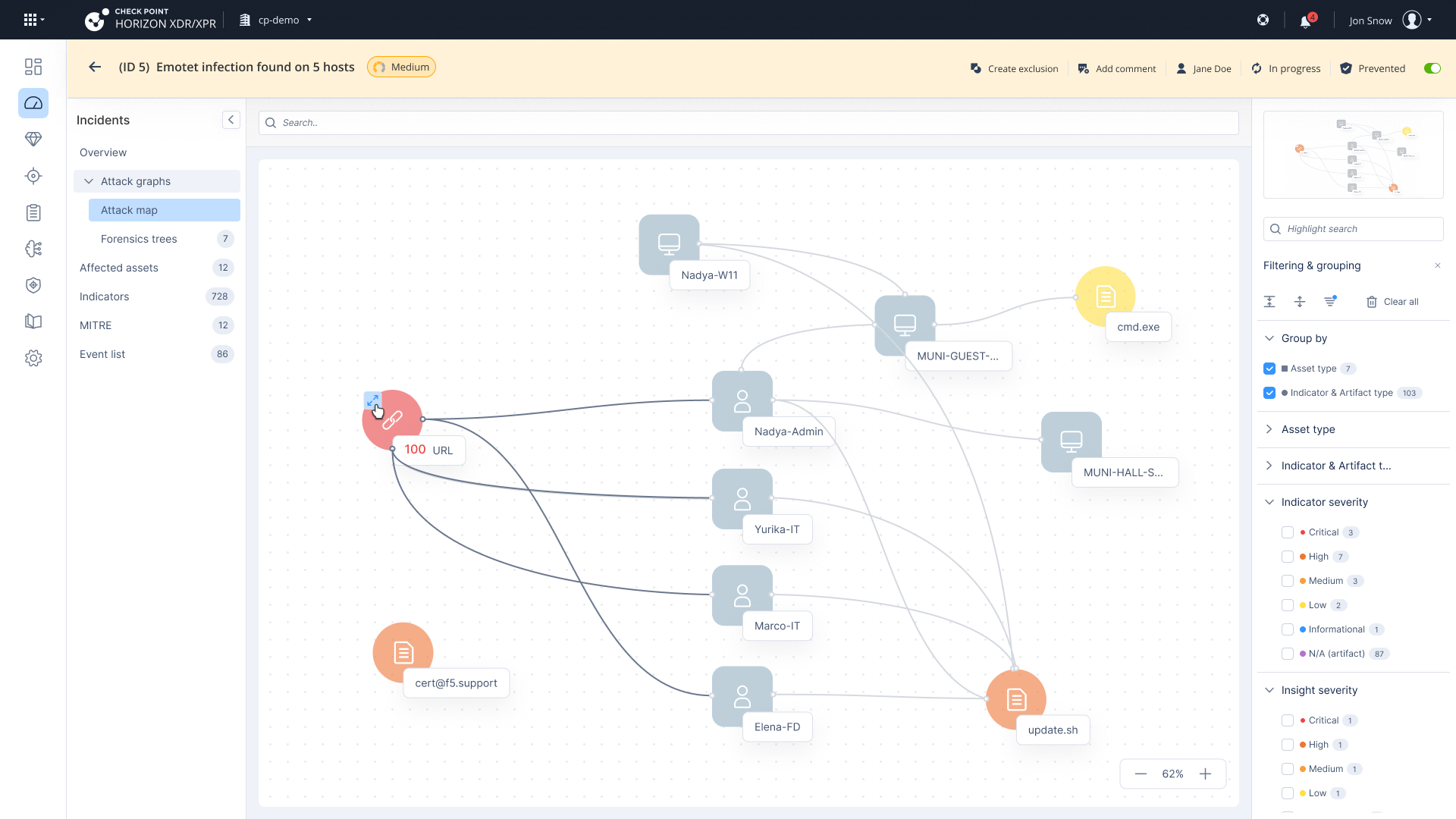Expand the Asset type filter section
The height and width of the screenshot is (819, 1456).
[1269, 429]
